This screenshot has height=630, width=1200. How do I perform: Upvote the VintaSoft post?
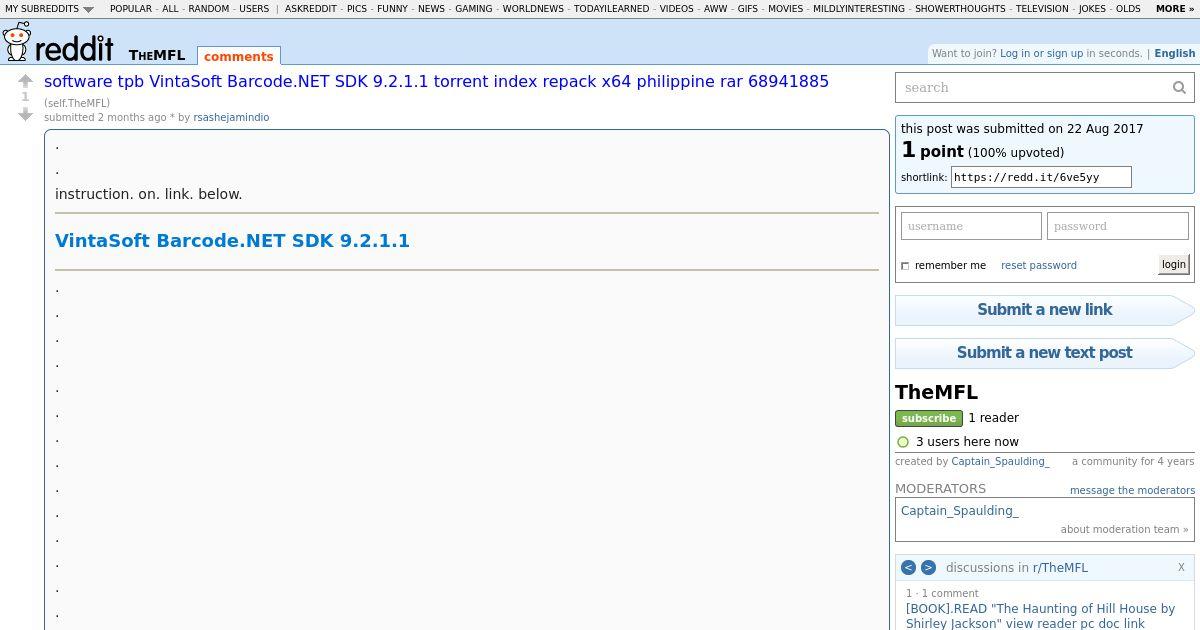click(26, 81)
